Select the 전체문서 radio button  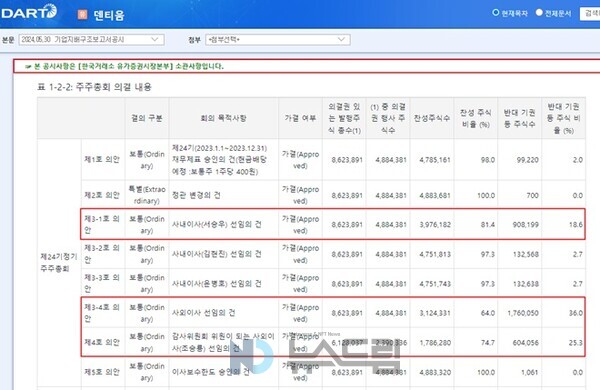click(x=539, y=13)
